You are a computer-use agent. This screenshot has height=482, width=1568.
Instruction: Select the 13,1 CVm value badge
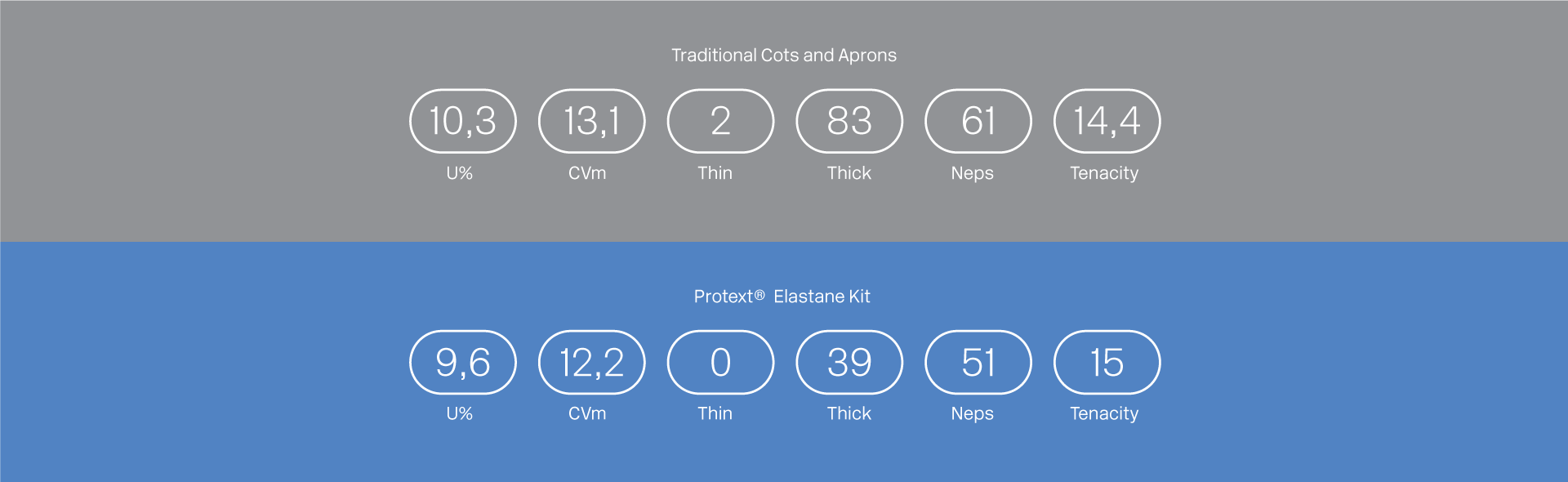point(591,121)
